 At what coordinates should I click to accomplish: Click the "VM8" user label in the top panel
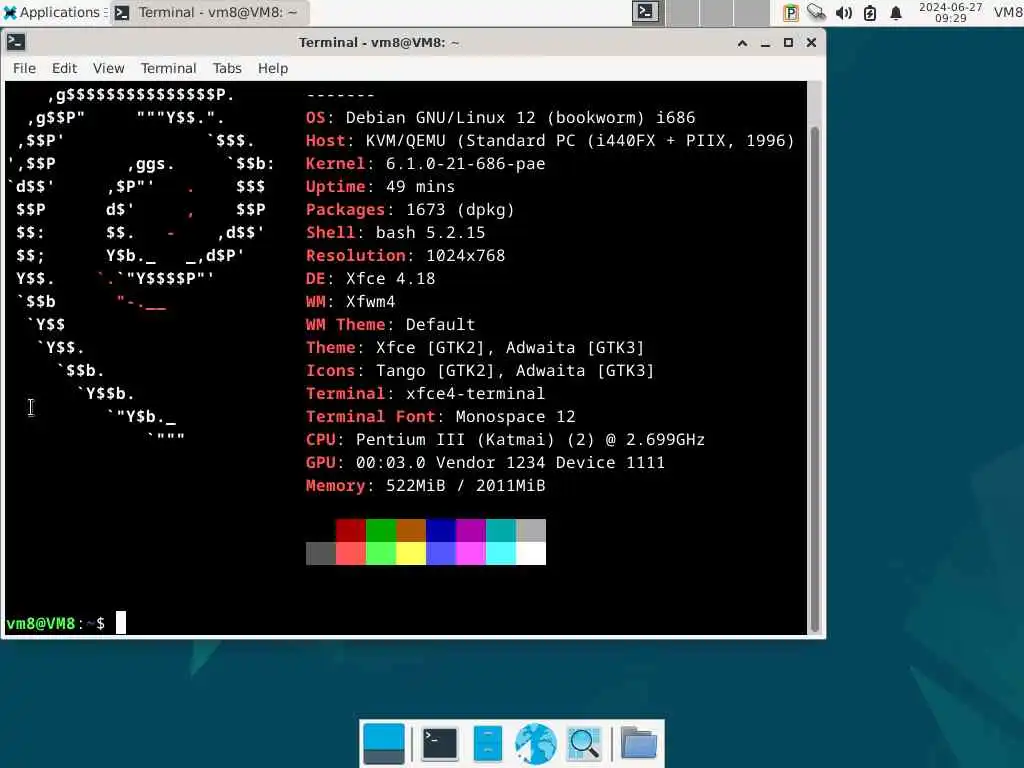(1008, 12)
